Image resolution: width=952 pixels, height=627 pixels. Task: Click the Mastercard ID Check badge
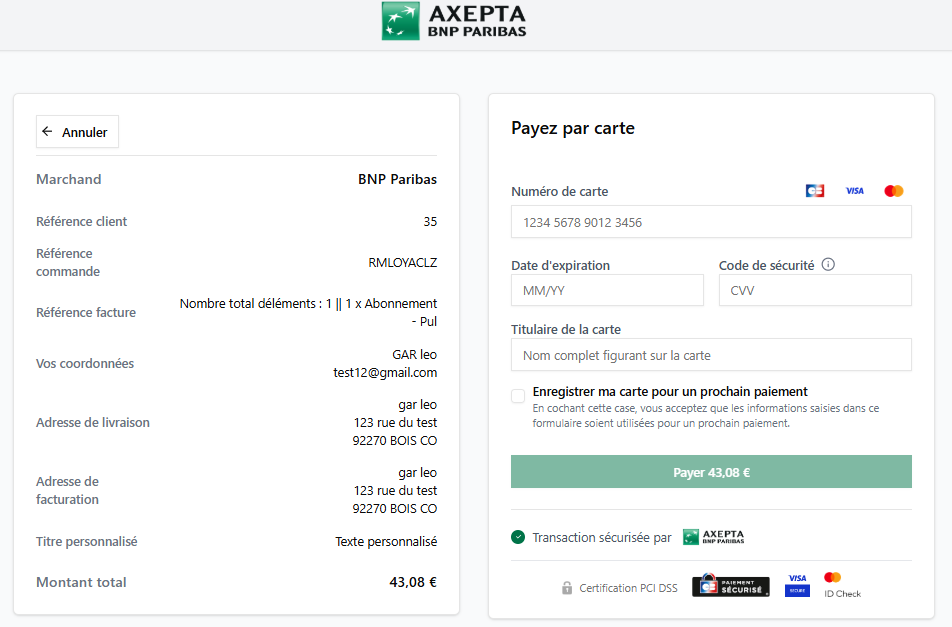[842, 585]
